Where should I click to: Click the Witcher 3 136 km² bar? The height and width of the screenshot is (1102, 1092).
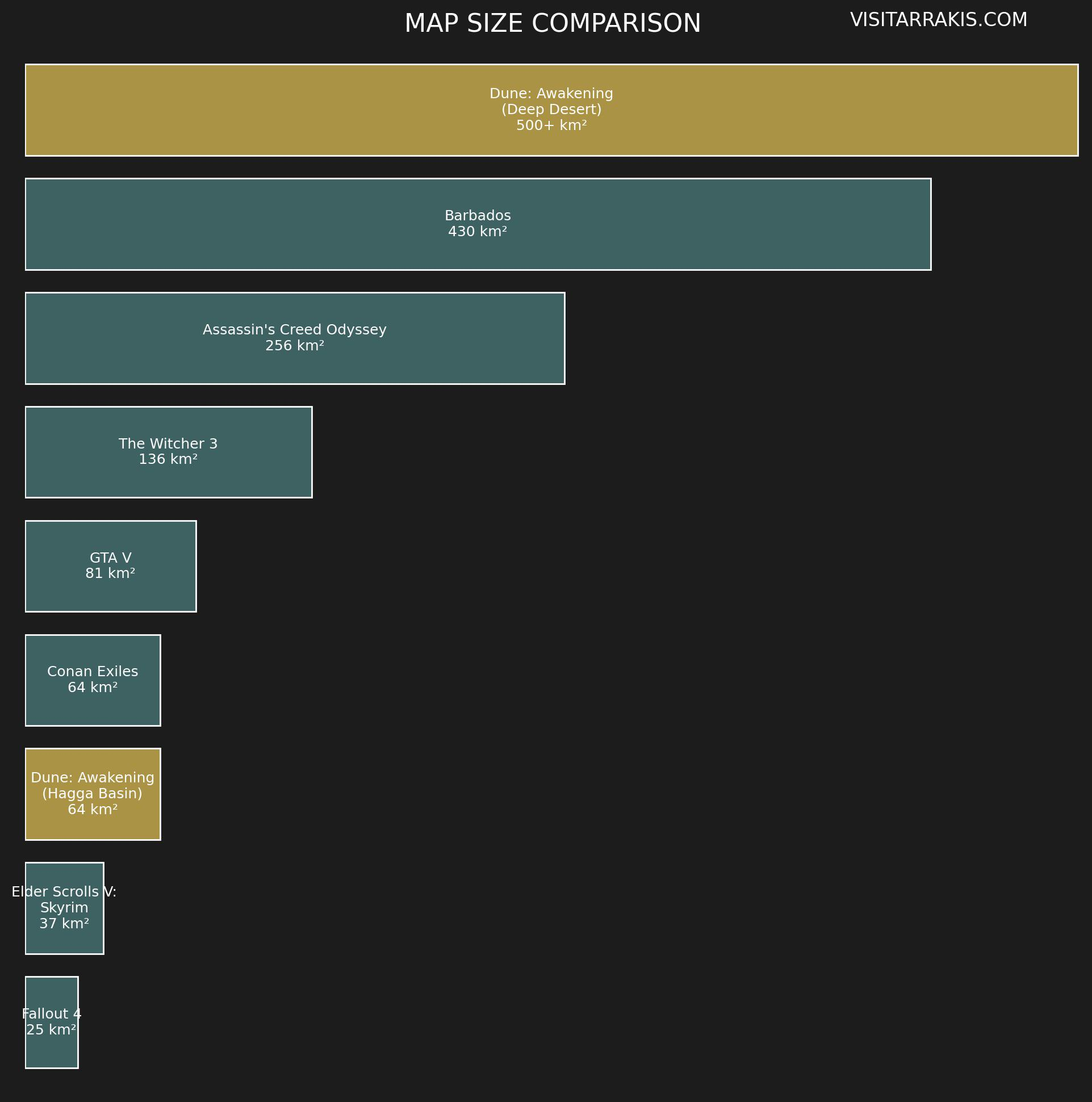[169, 452]
